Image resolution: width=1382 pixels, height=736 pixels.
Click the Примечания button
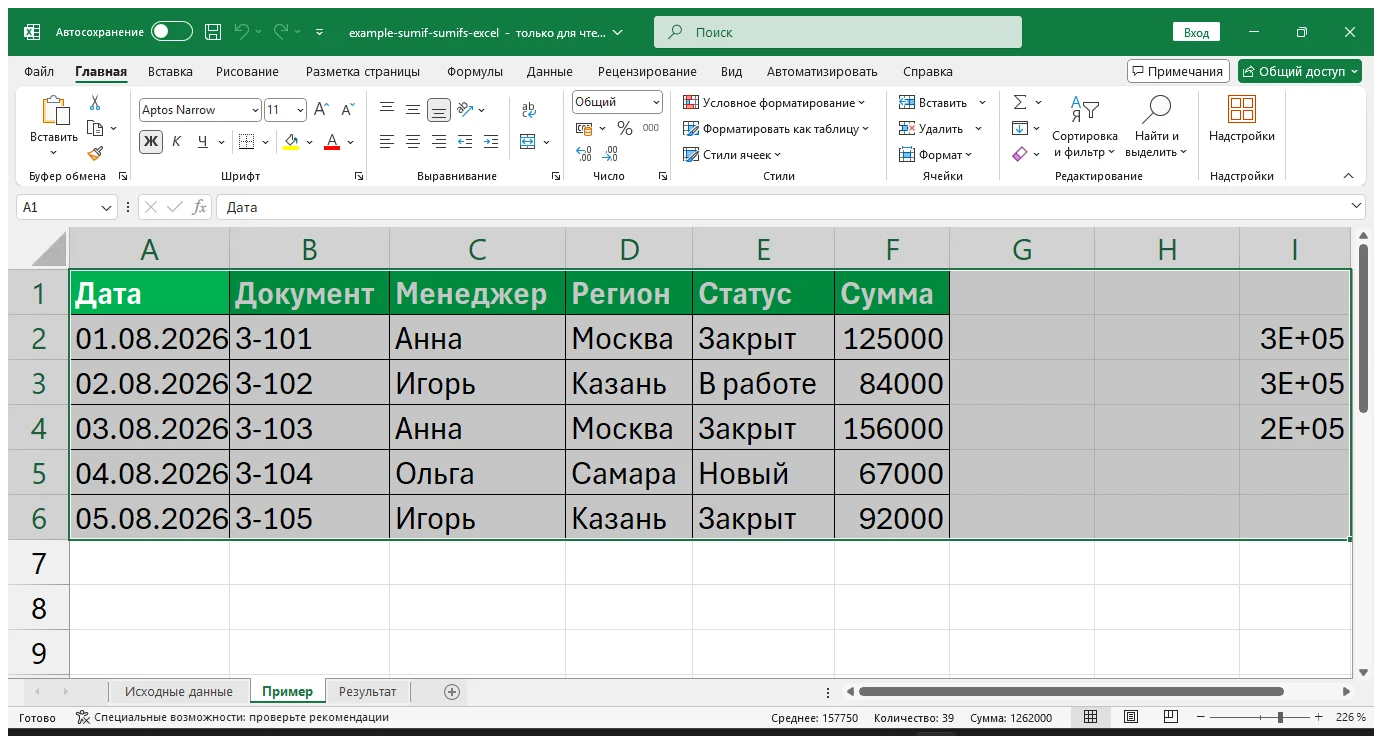[1178, 71]
